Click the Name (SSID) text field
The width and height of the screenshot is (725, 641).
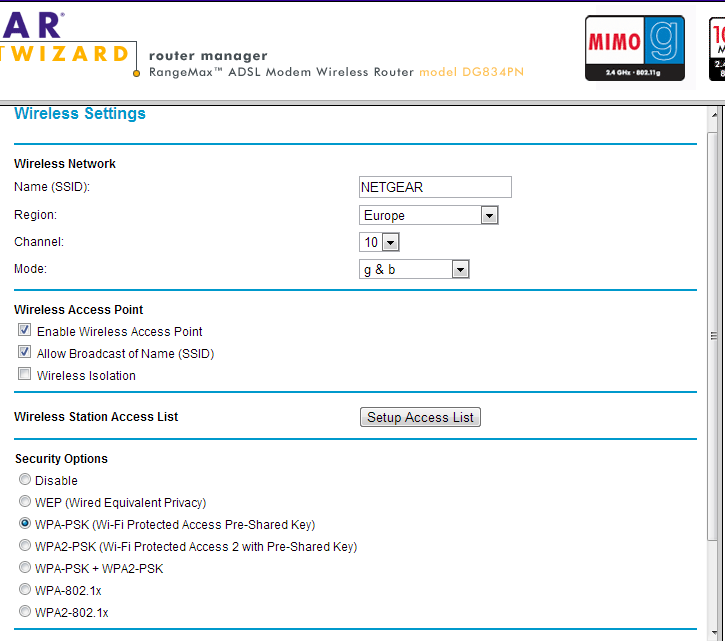[x=435, y=187]
